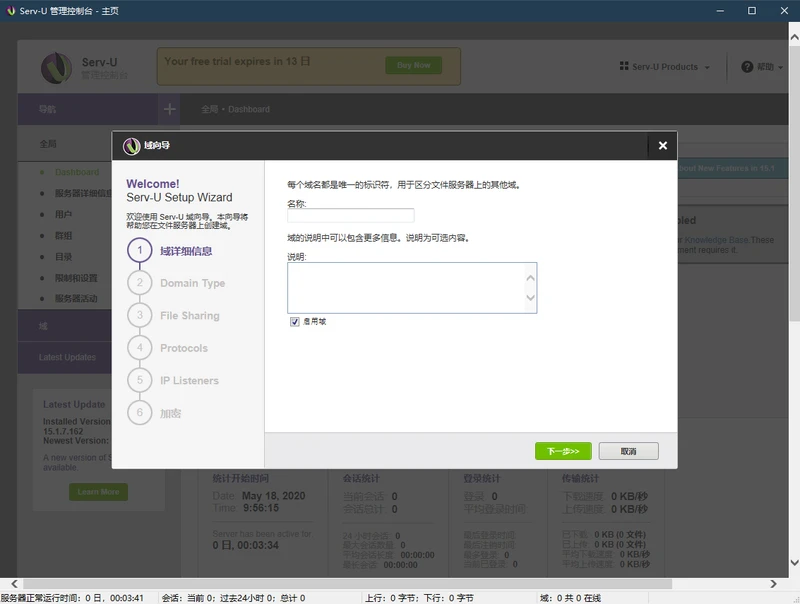Click the Buy Now button in main window
Viewport: 800px width, 604px height.
point(414,65)
